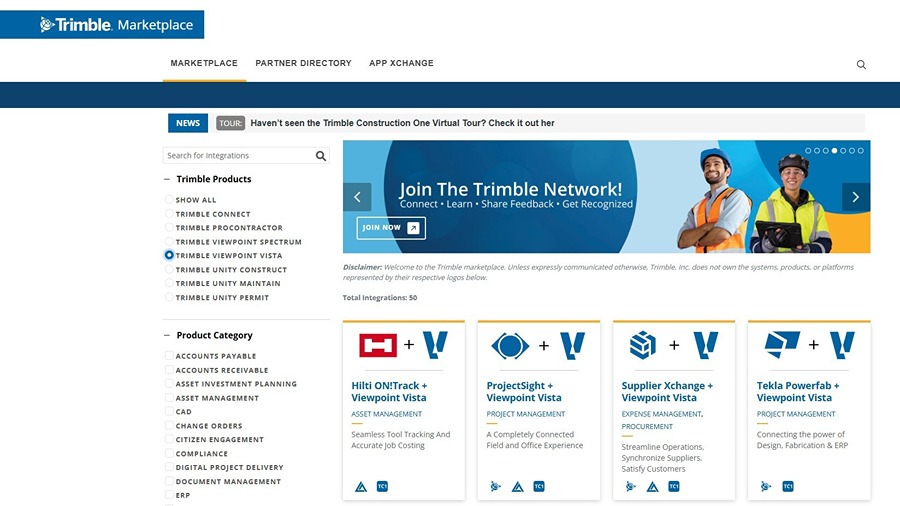The height and width of the screenshot is (506, 900).
Task: Click Viewpoint Vista V logo on ProjectSight card
Action: point(572,345)
